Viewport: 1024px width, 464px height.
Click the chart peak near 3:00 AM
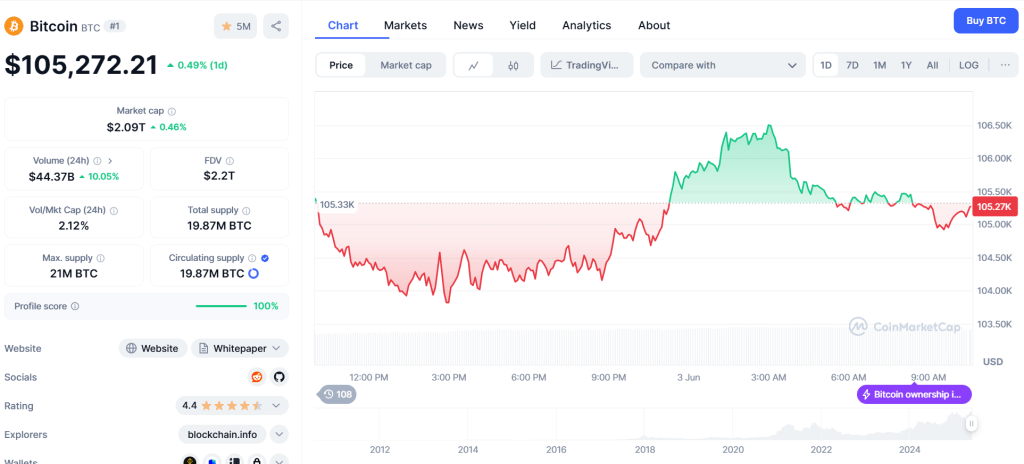770,125
